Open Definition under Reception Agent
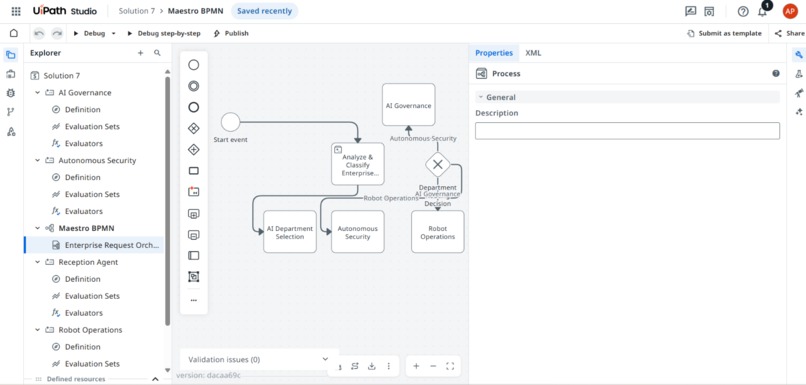The height and width of the screenshot is (385, 806). point(82,279)
